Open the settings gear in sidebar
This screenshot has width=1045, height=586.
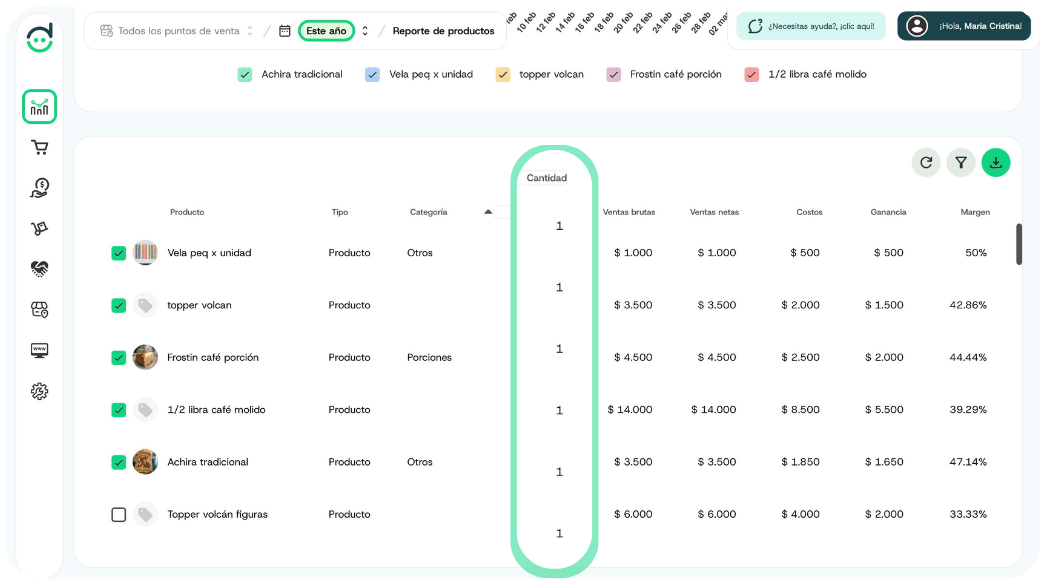click(39, 391)
